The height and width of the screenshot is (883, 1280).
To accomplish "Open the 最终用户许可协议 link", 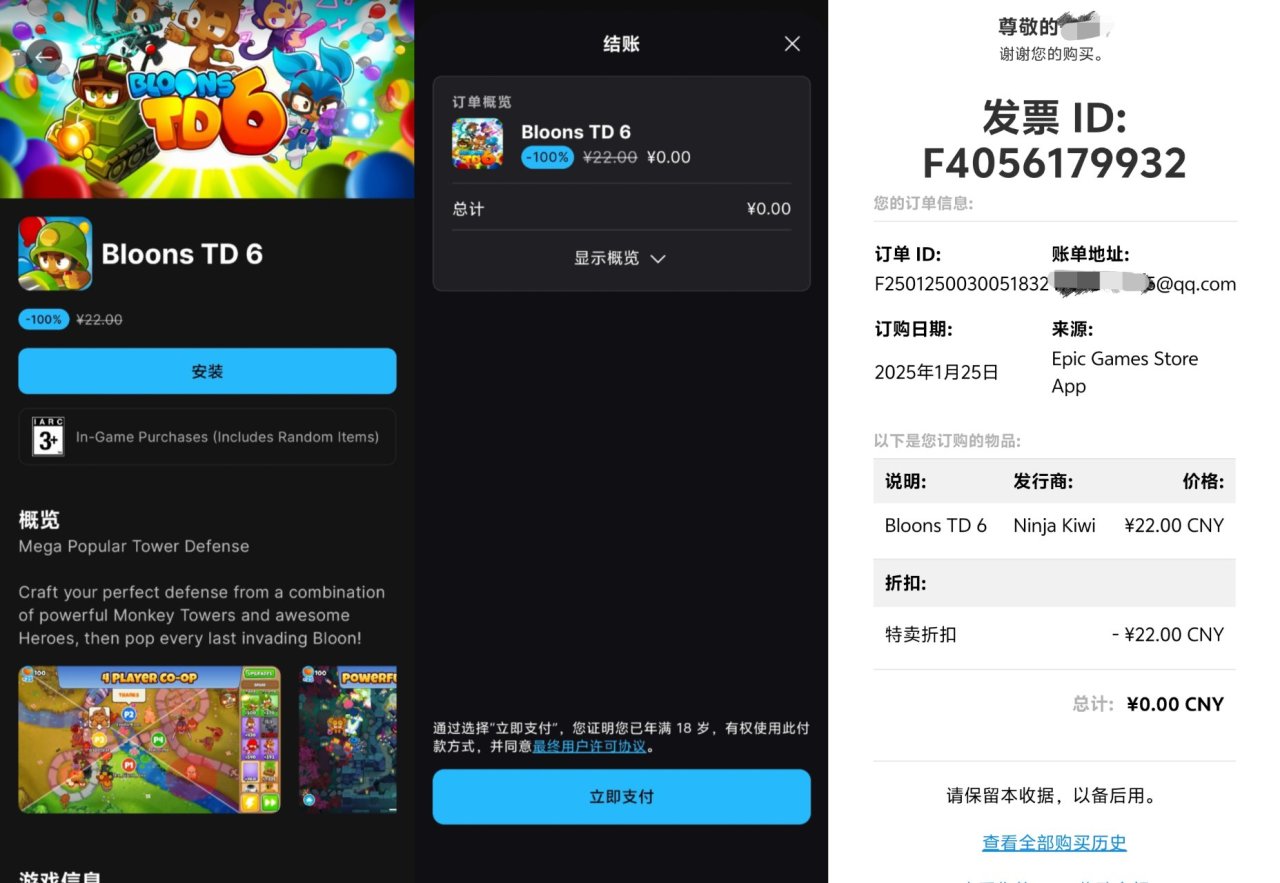I will pyautogui.click(x=590, y=746).
